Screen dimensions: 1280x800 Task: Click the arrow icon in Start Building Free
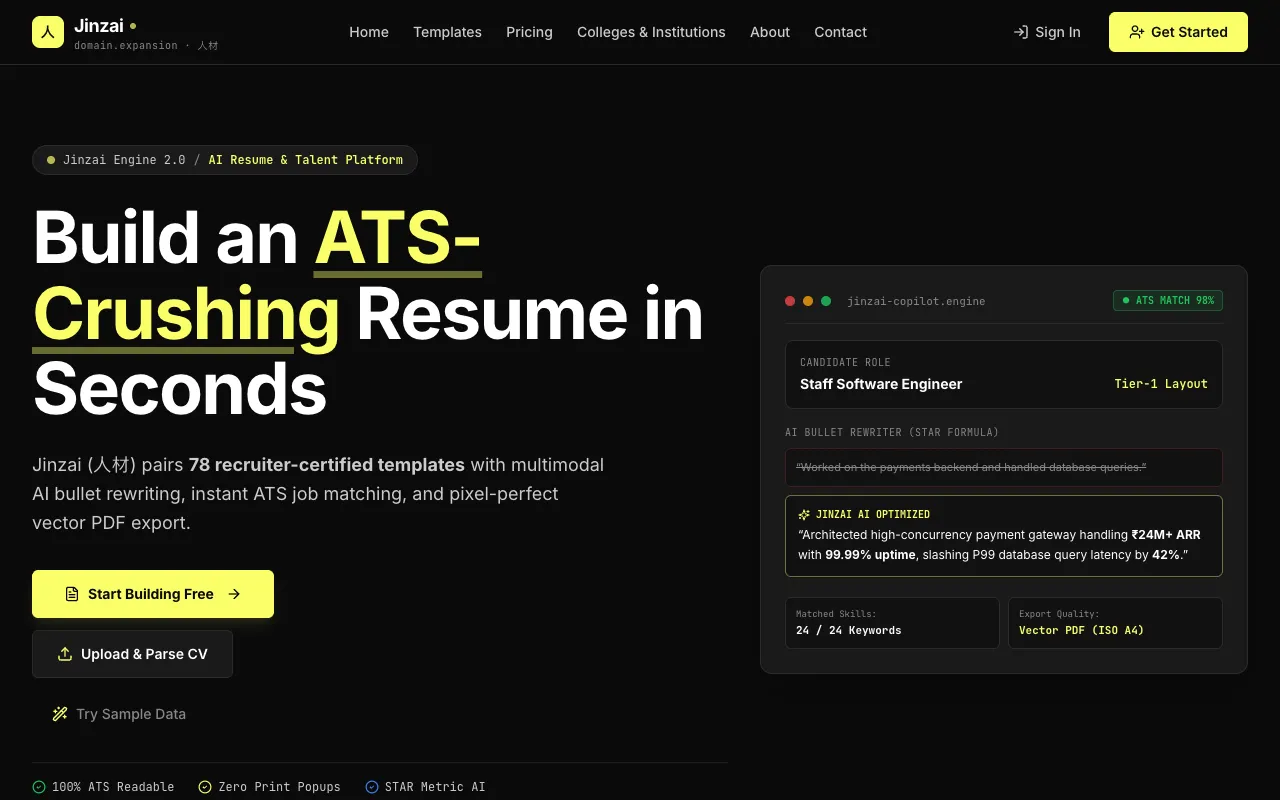[x=234, y=594]
